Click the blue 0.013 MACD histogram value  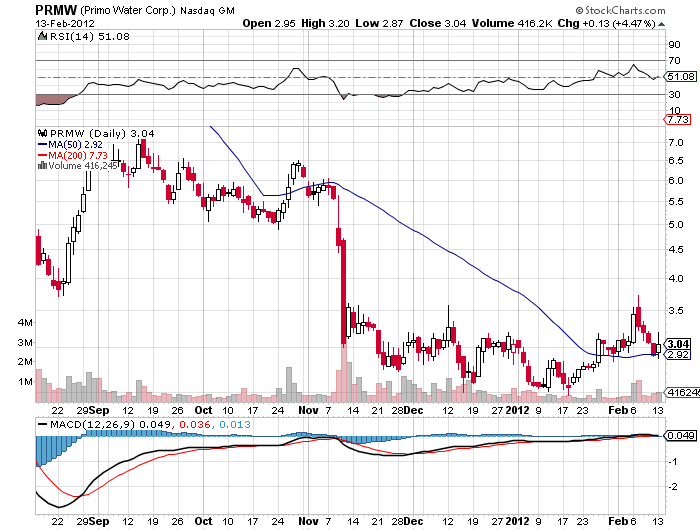[235, 424]
